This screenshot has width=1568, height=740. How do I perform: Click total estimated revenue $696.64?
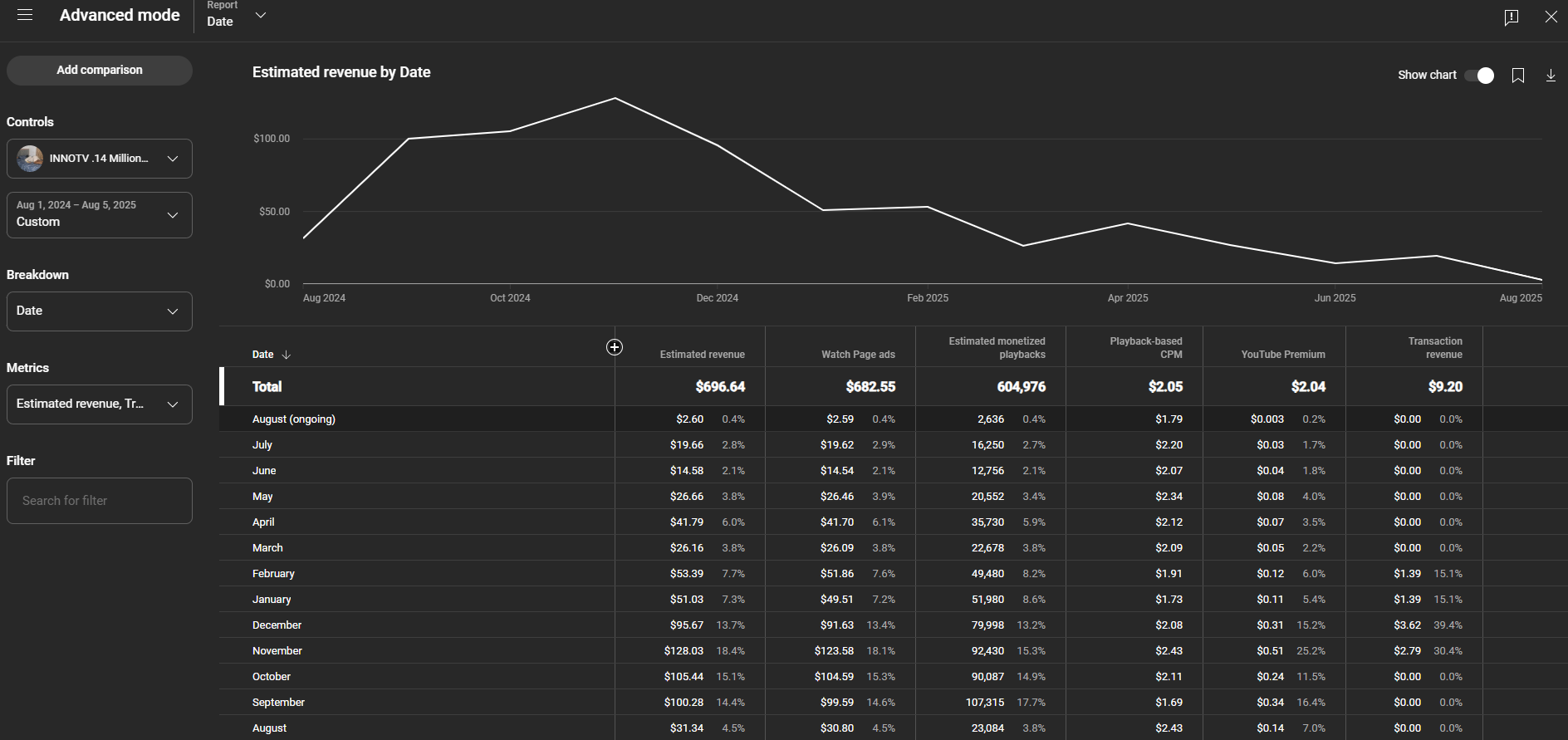(720, 387)
